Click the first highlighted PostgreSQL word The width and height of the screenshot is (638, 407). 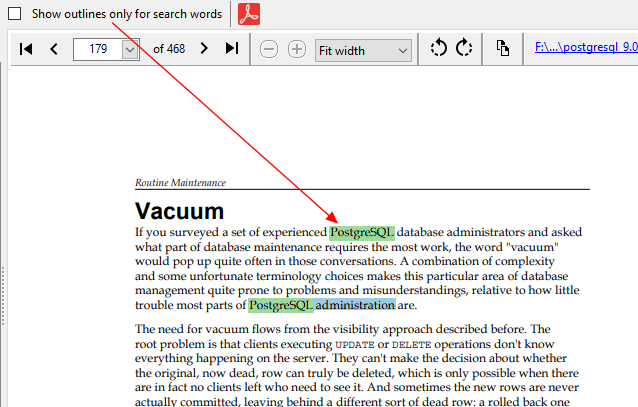[362, 232]
